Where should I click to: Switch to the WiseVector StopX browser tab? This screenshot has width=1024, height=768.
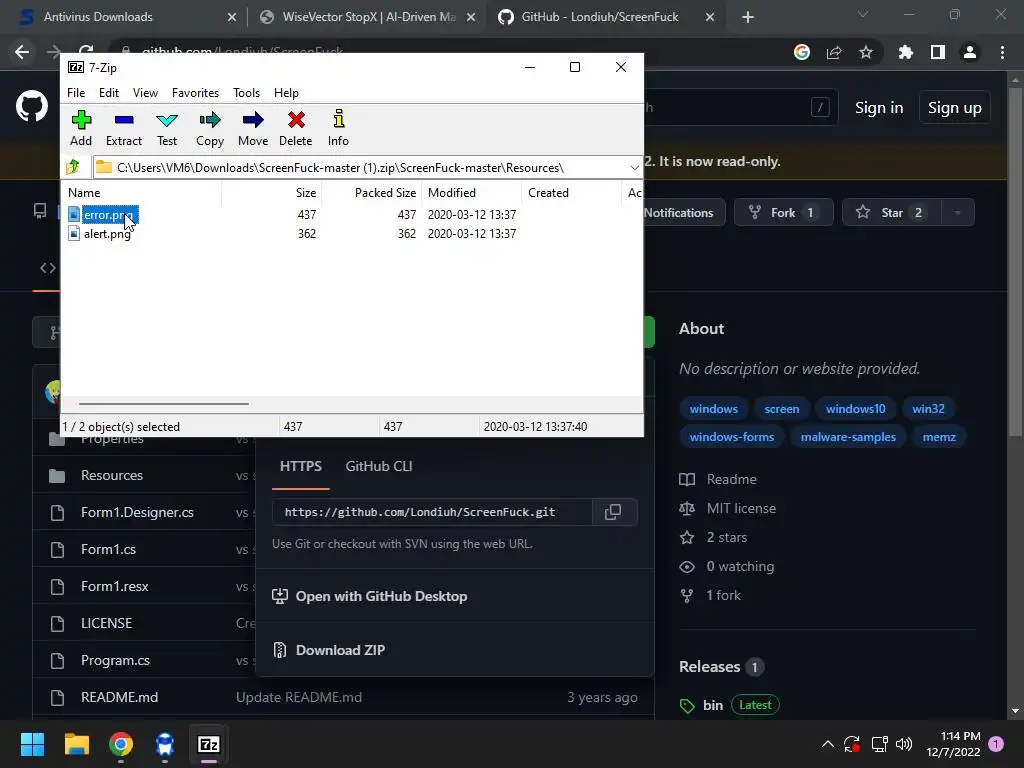click(367, 17)
